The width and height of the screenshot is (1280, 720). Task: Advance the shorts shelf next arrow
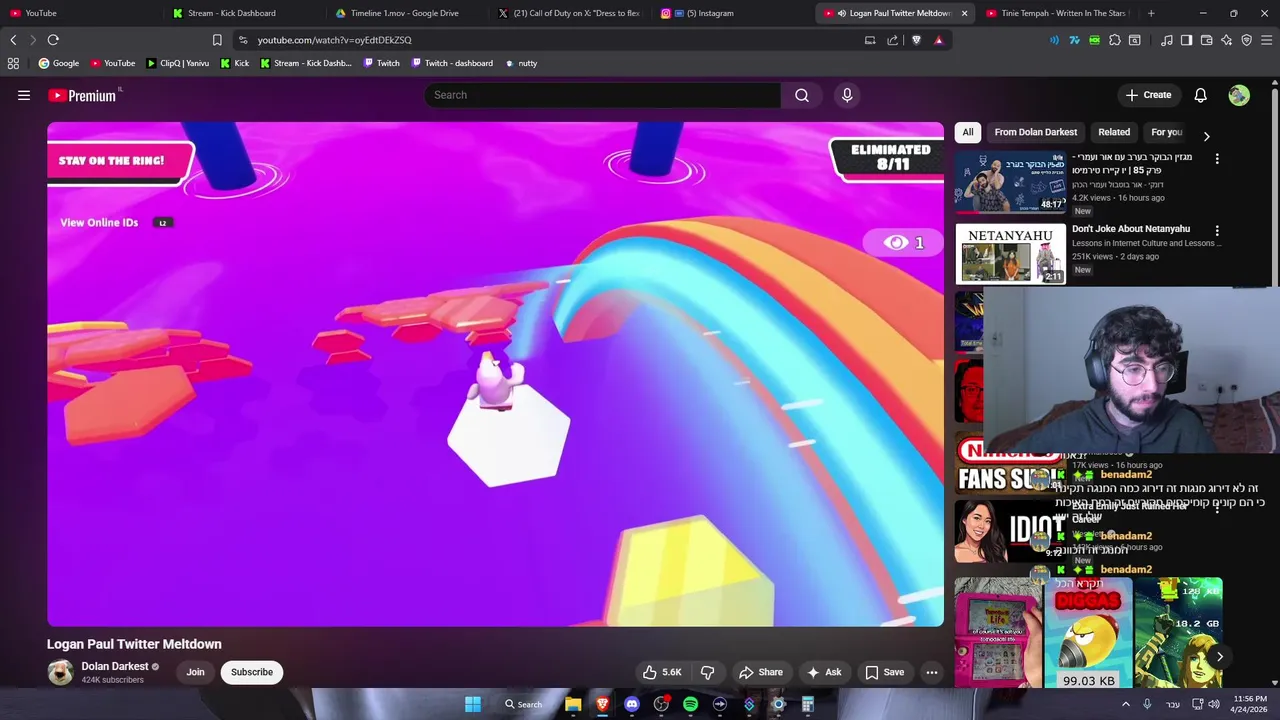pyautogui.click(x=1219, y=656)
